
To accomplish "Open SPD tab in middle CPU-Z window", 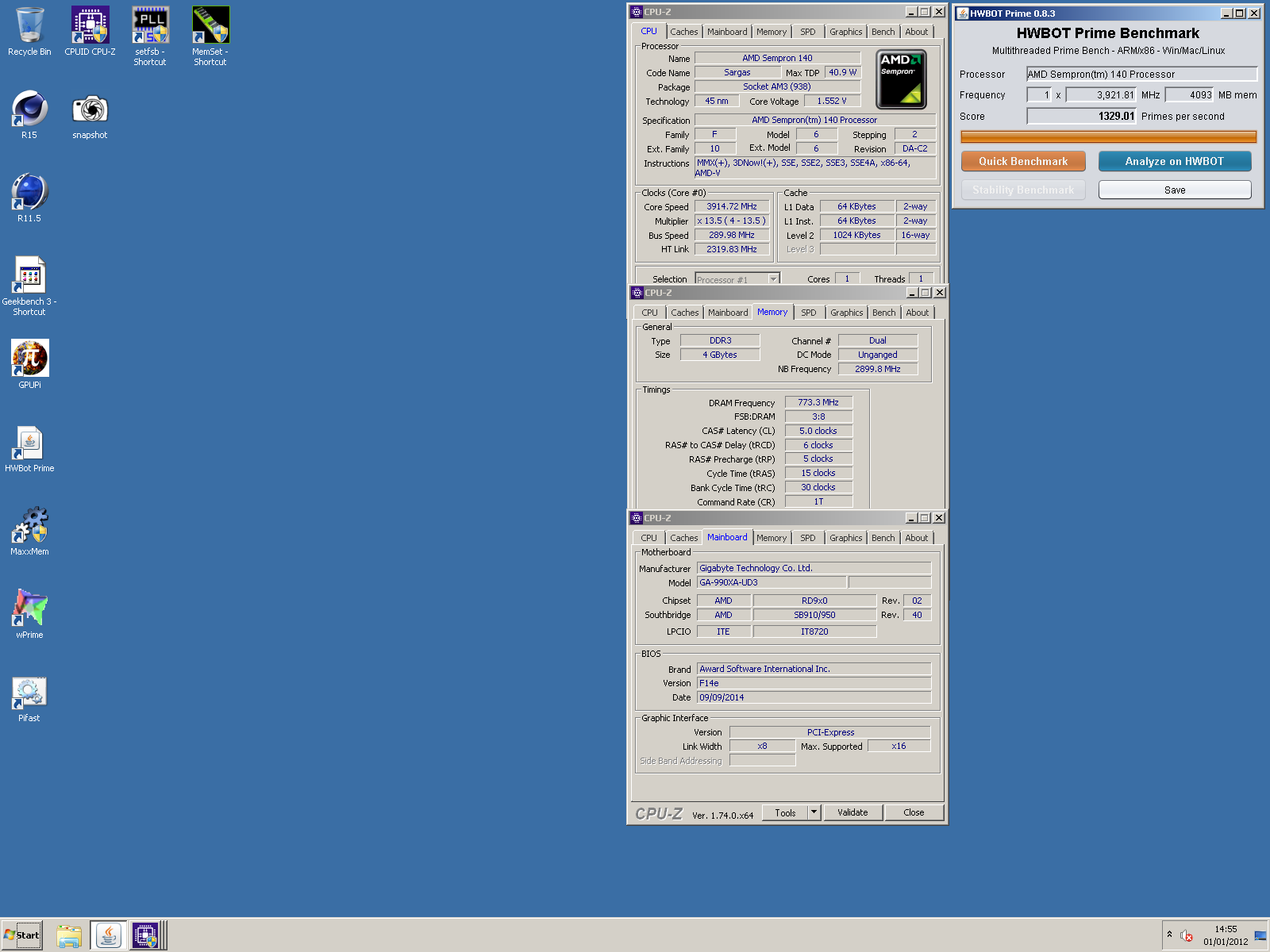I will coord(809,313).
